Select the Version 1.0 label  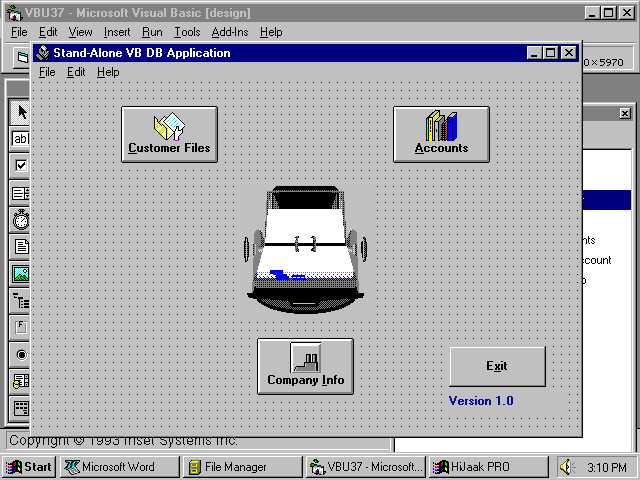pos(481,400)
